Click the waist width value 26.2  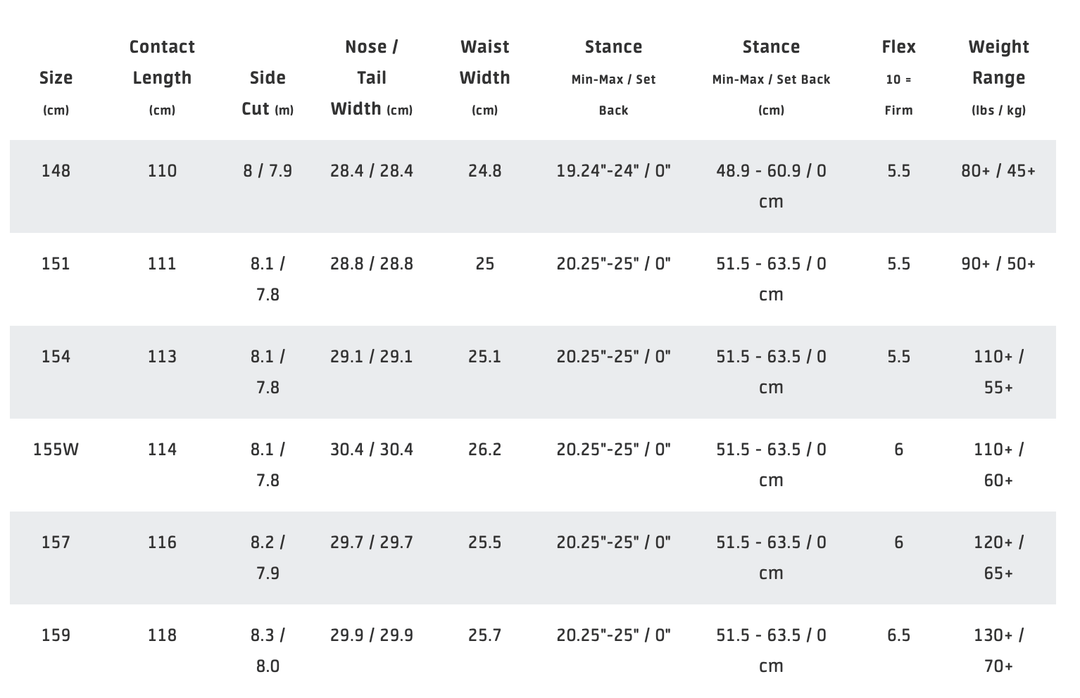pyautogui.click(x=485, y=450)
